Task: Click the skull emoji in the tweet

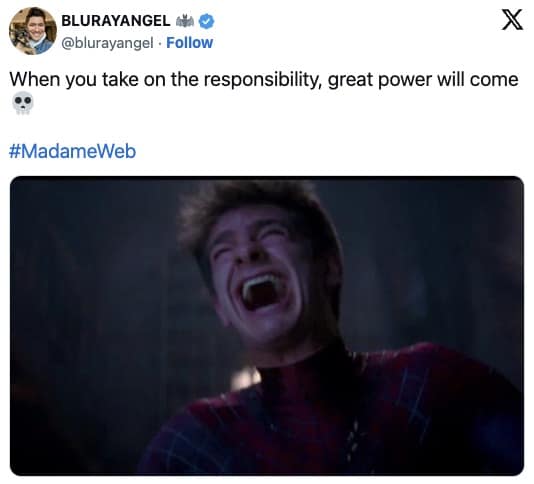Action: (23, 103)
